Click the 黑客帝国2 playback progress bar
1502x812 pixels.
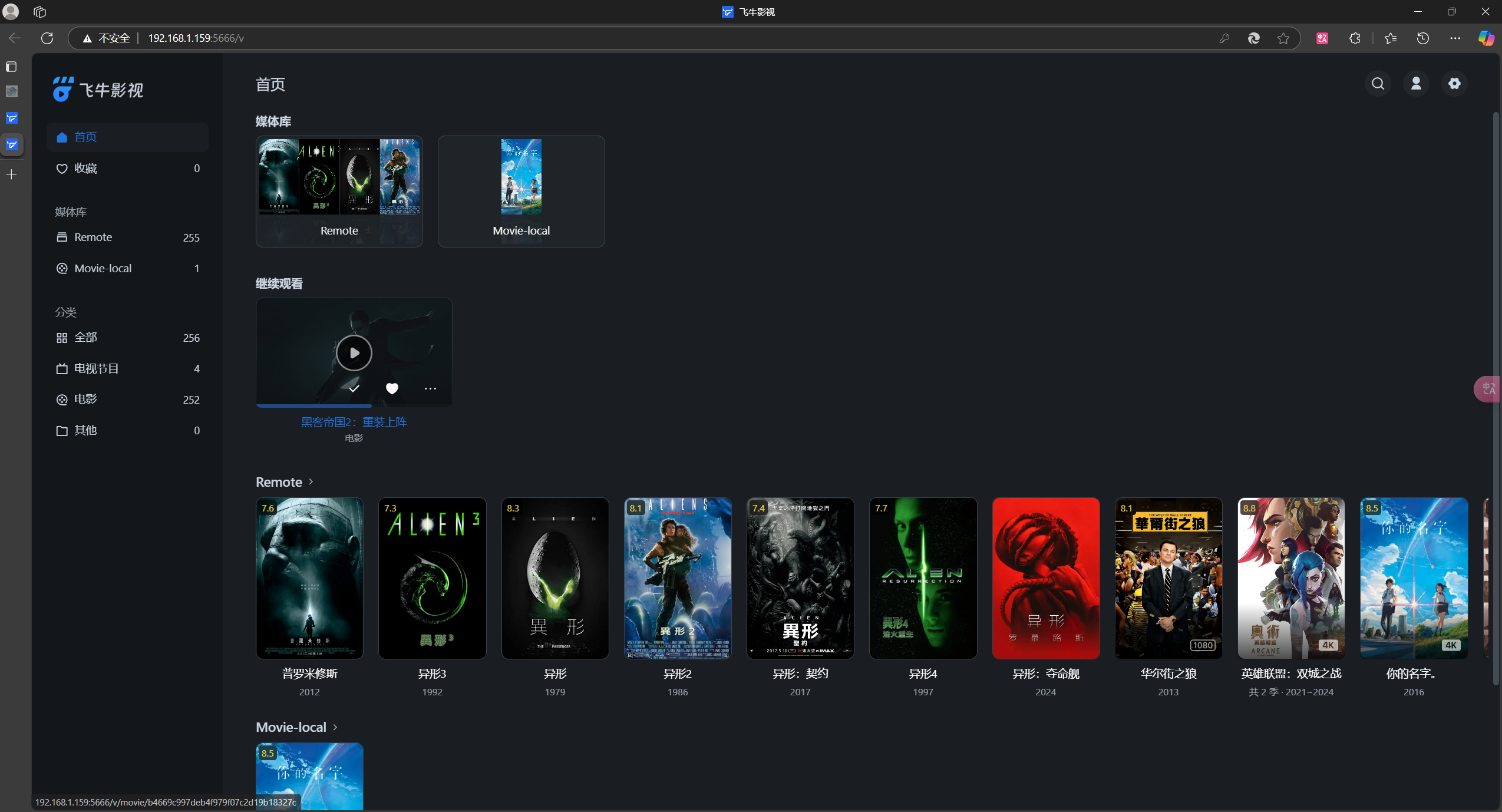coord(354,405)
